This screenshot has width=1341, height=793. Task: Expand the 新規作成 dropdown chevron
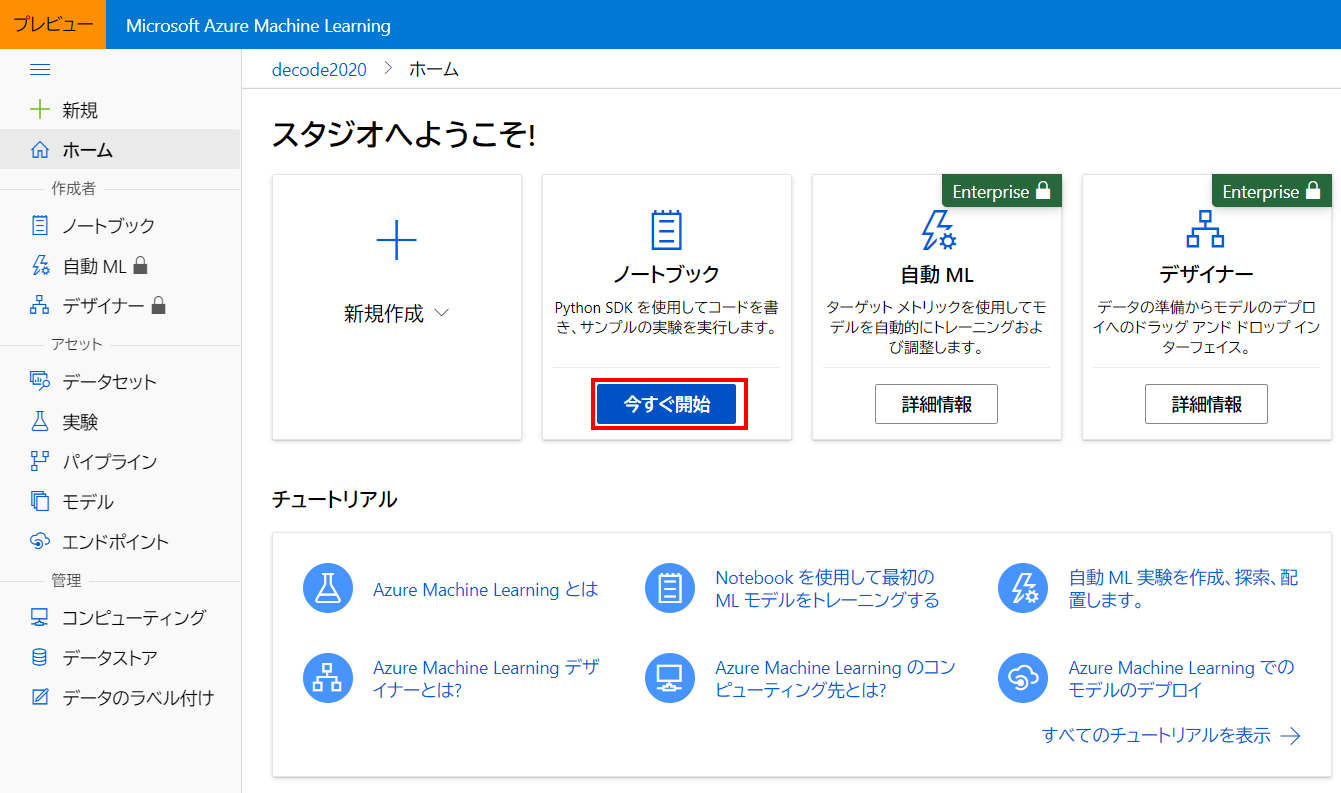pyautogui.click(x=441, y=314)
